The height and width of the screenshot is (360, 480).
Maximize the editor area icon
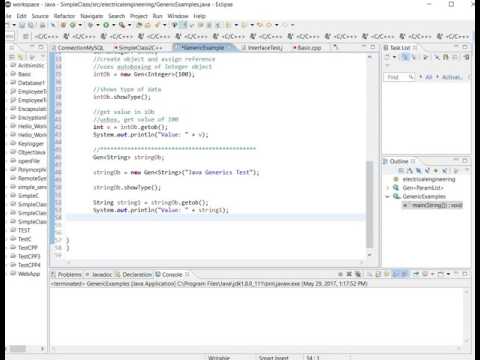(x=373, y=47)
